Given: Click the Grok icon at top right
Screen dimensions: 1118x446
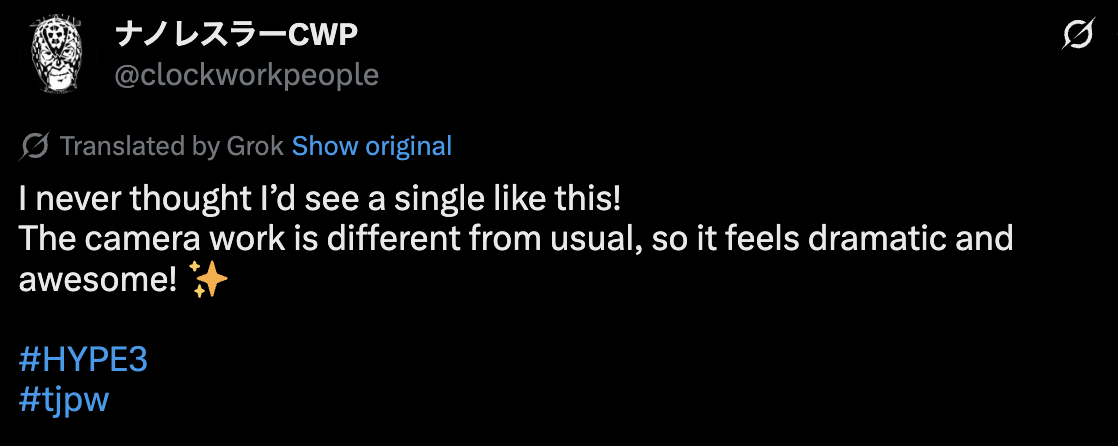Looking at the screenshot, I should [1078, 37].
